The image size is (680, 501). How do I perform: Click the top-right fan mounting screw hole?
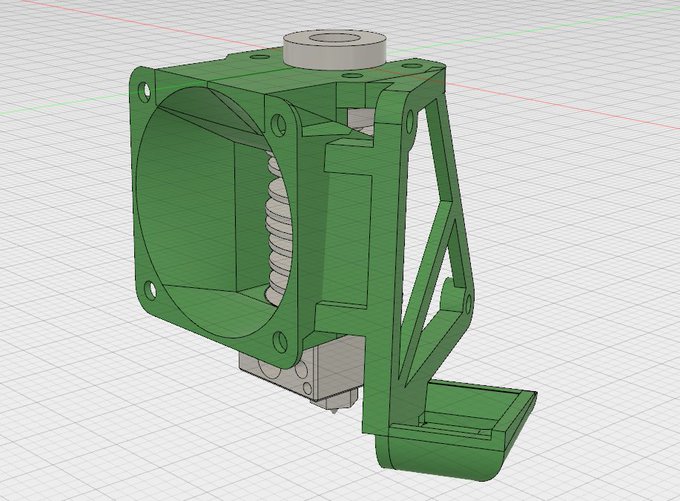[x=278, y=124]
